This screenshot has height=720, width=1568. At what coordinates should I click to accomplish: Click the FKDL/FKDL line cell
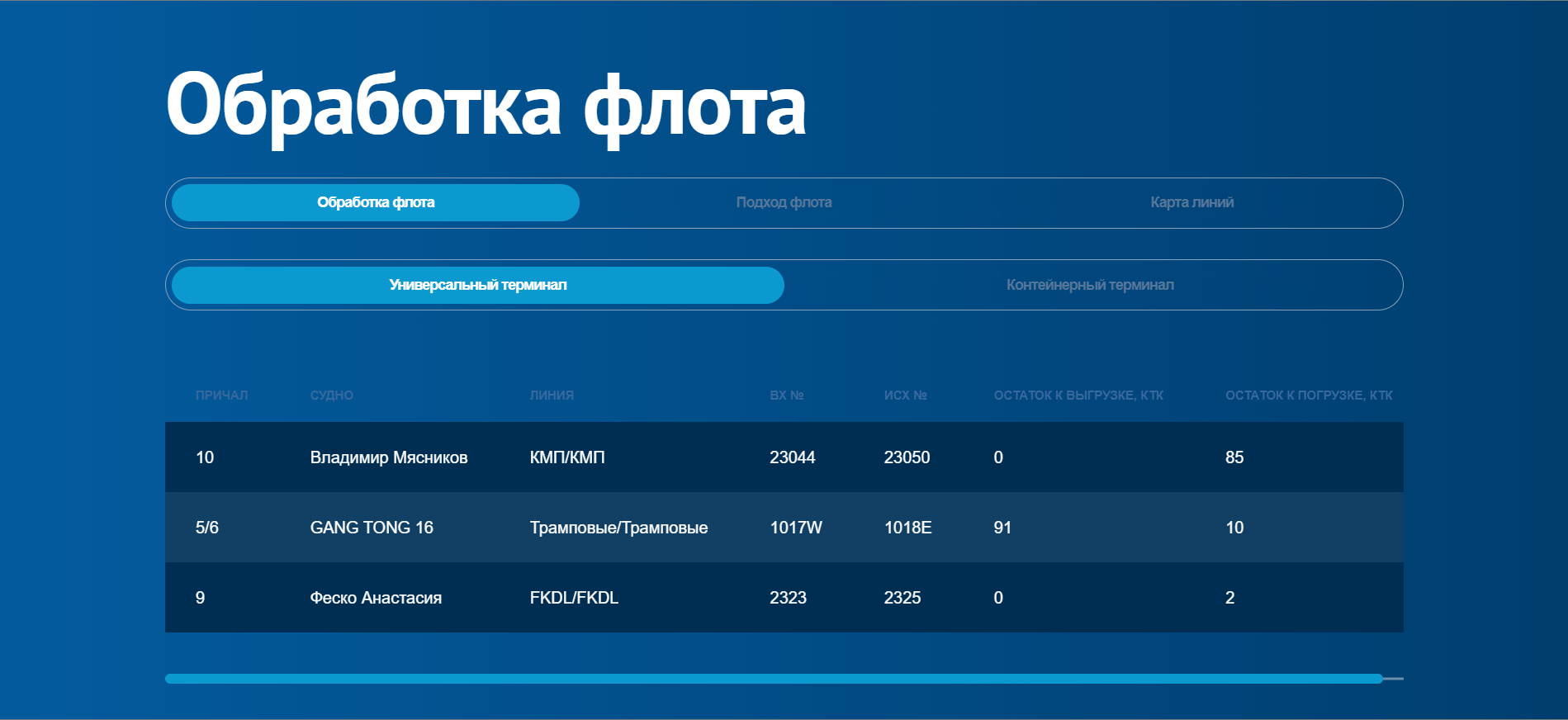coord(574,598)
